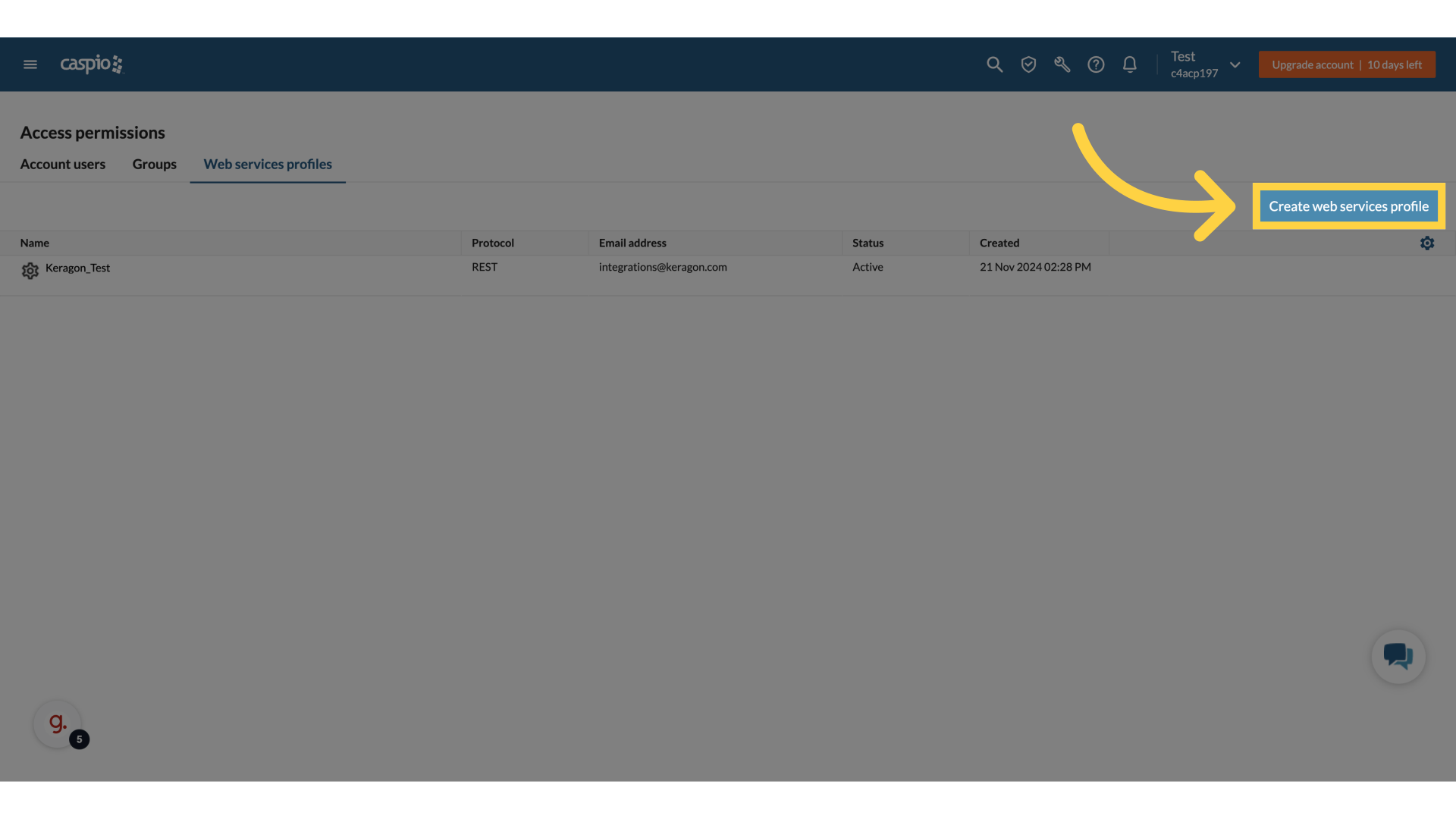Viewport: 1456px width, 819px height.
Task: Click the 21 Nov 2024 created date
Action: click(x=1035, y=267)
